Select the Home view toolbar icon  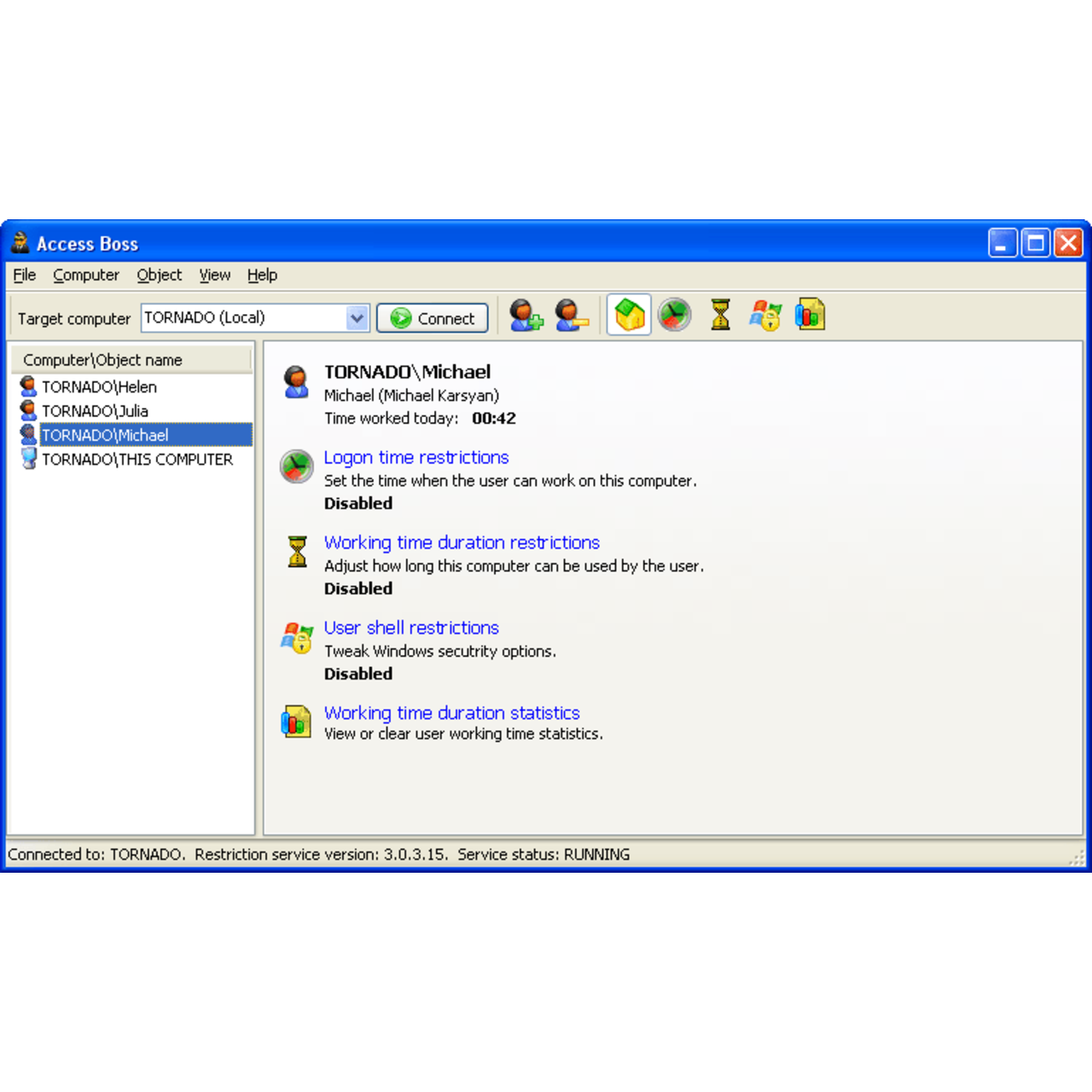629,314
